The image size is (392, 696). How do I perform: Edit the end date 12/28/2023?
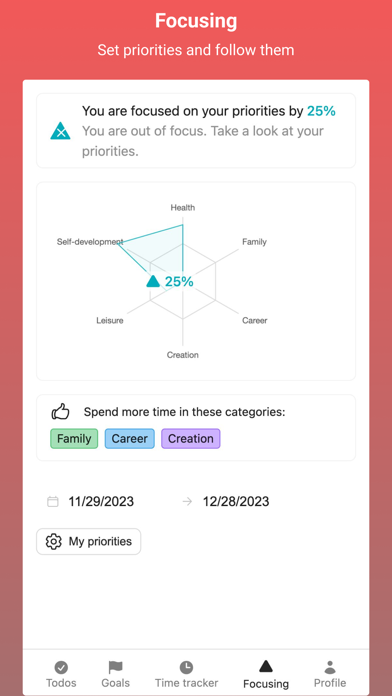[236, 502]
